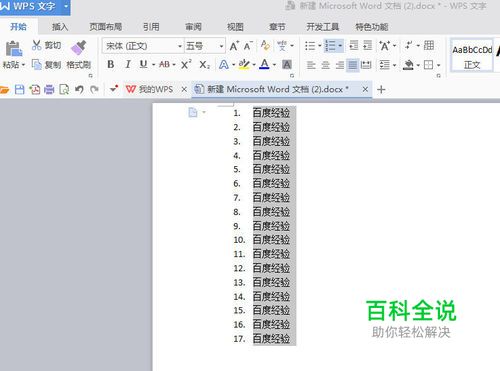This screenshot has width=500, height=371.
Task: Toggle subscript X₂ formatting
Action: [204, 65]
